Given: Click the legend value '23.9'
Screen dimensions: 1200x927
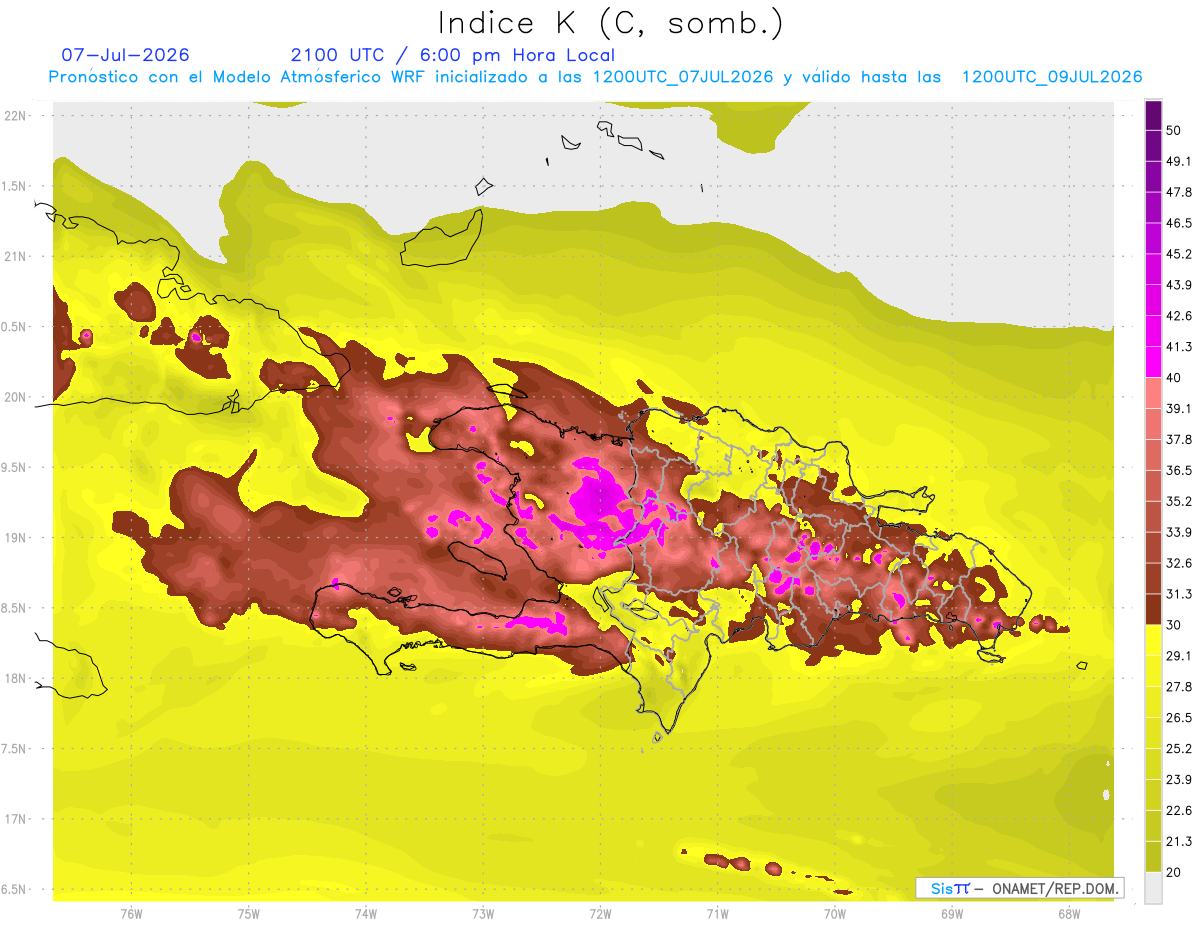Looking at the screenshot, I should [1179, 779].
